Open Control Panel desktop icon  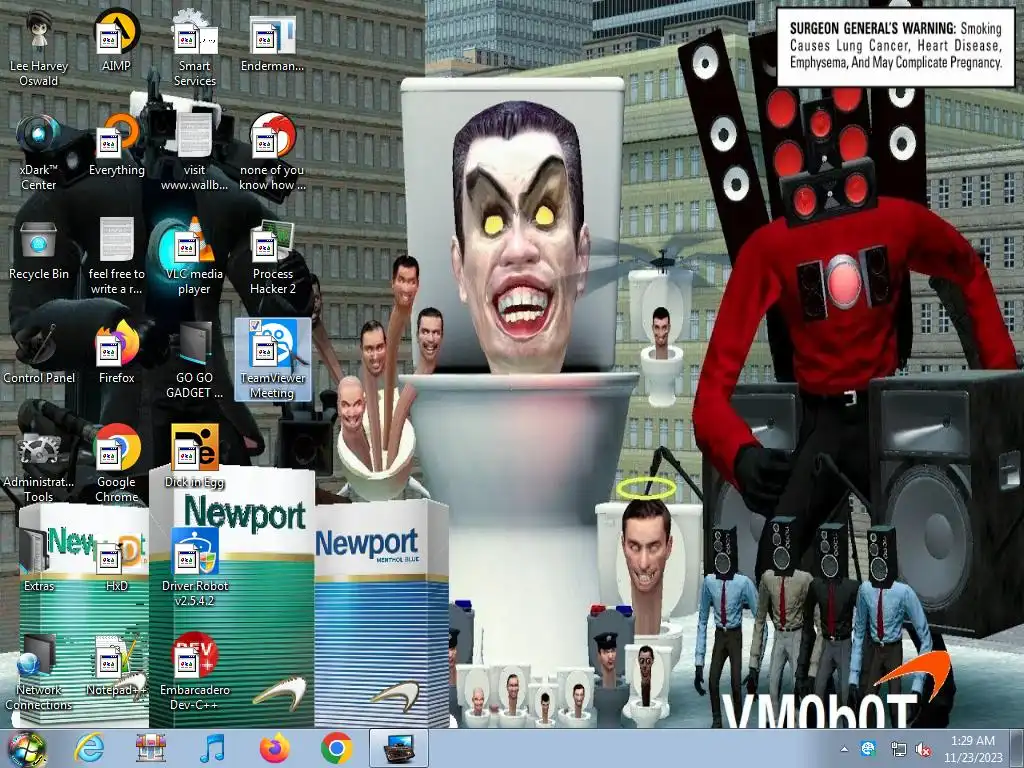pos(39,353)
